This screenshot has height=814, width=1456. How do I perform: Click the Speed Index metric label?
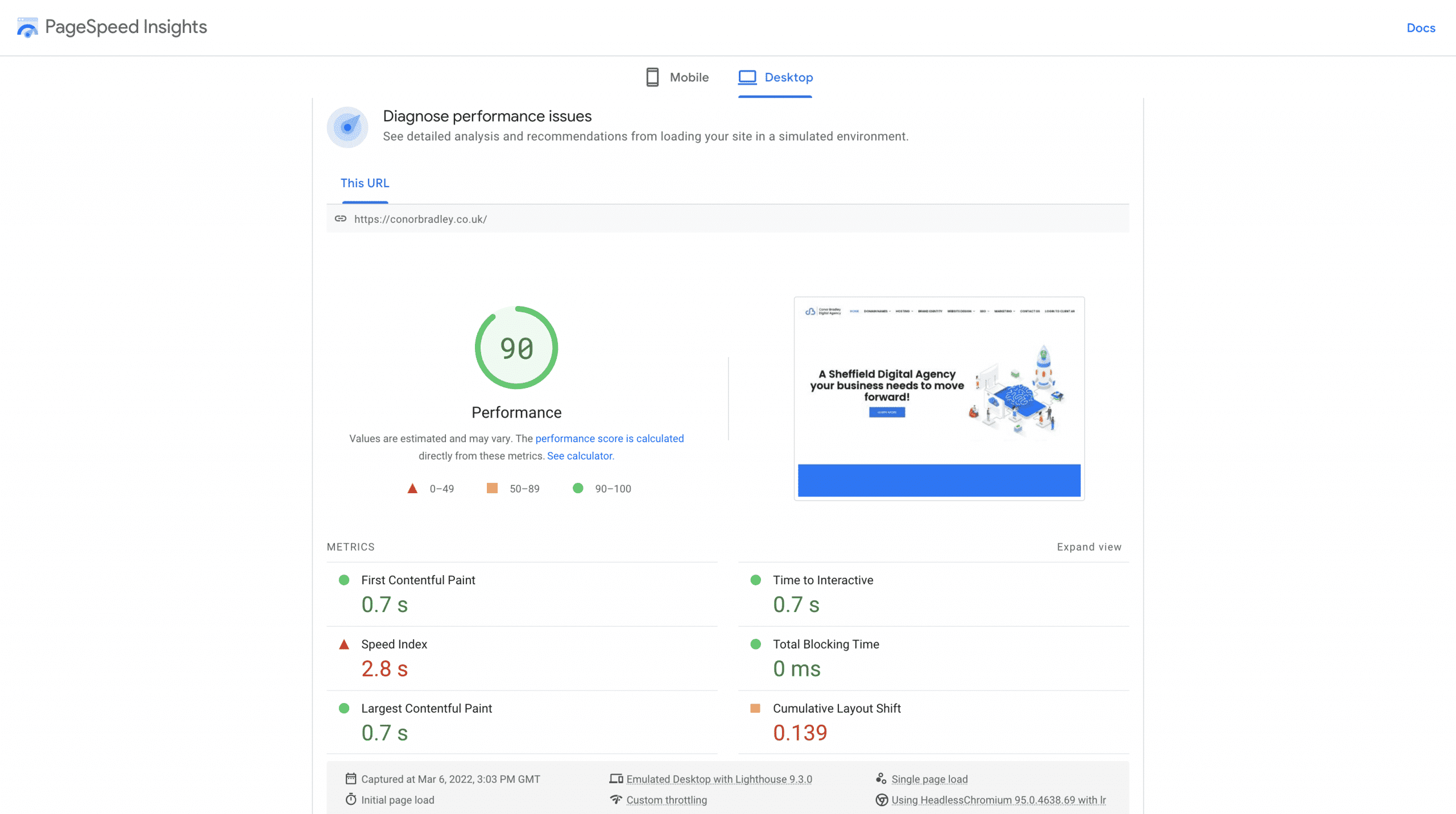click(394, 644)
